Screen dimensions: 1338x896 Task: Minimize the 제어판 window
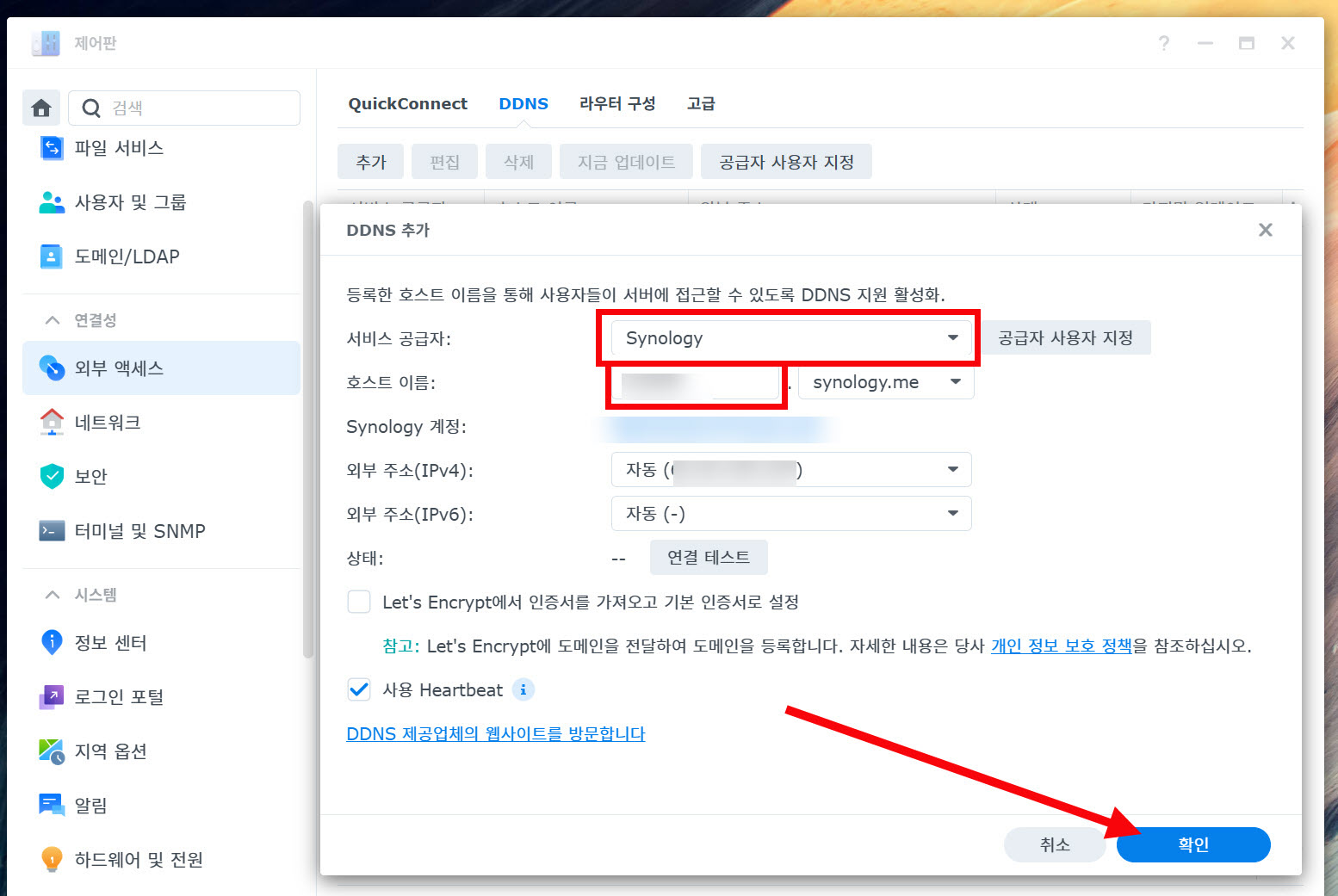[1205, 43]
